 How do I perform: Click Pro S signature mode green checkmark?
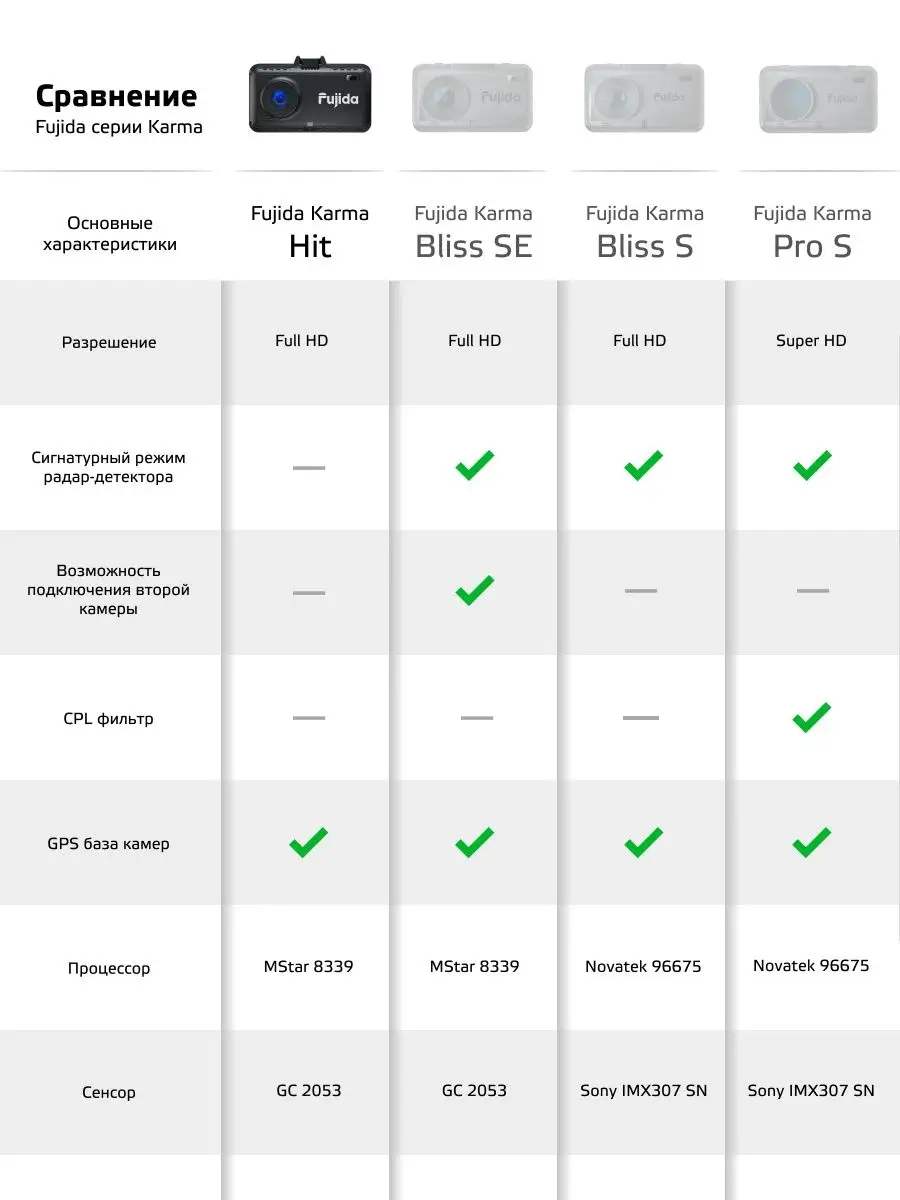[812, 465]
